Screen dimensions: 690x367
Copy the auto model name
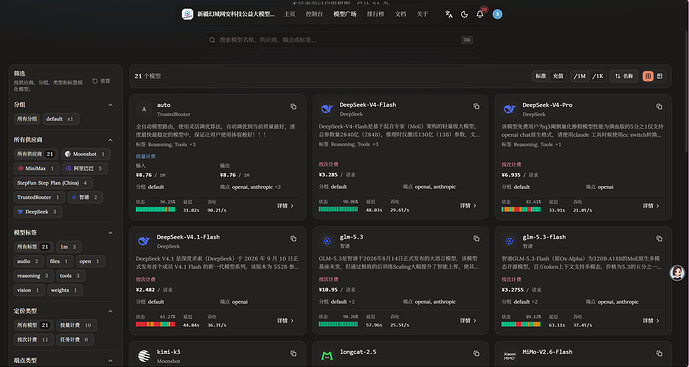(x=293, y=106)
